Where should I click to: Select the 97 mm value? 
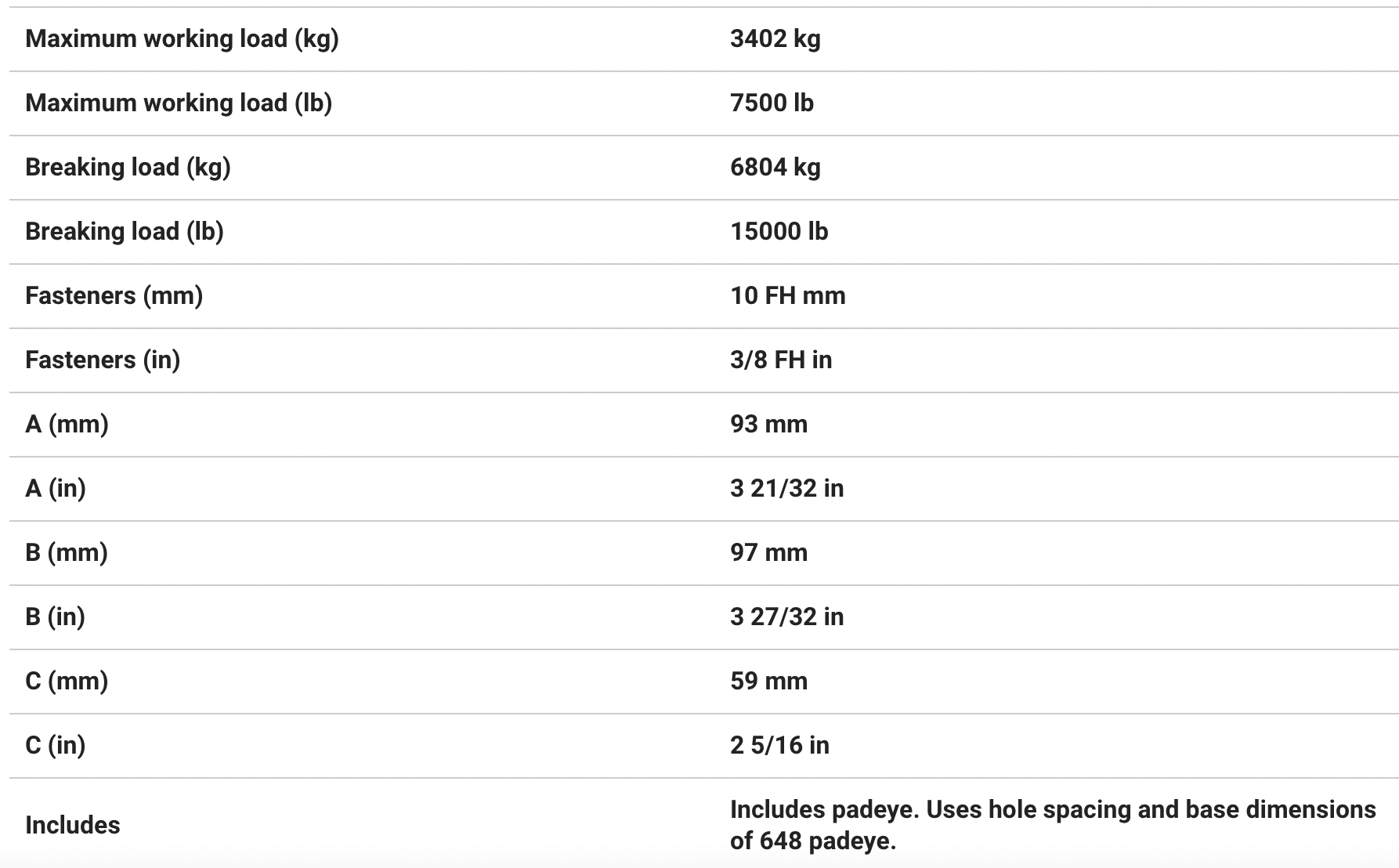pos(768,553)
